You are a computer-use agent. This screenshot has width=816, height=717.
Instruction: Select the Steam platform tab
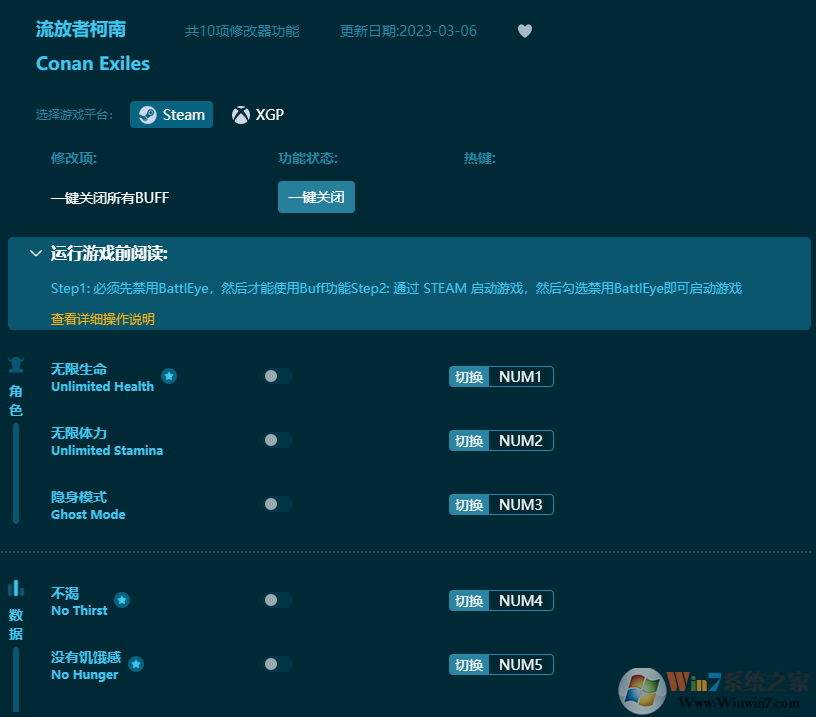(171, 114)
